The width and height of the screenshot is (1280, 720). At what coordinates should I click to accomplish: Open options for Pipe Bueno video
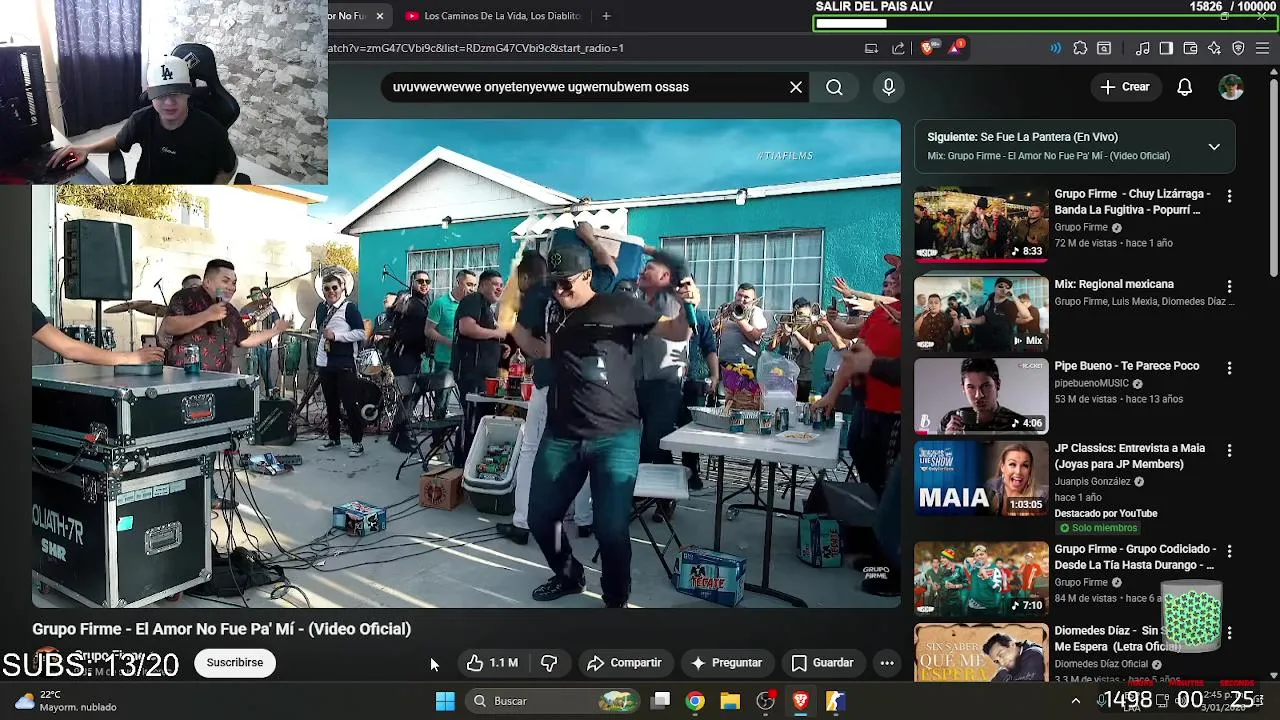coord(1229,369)
